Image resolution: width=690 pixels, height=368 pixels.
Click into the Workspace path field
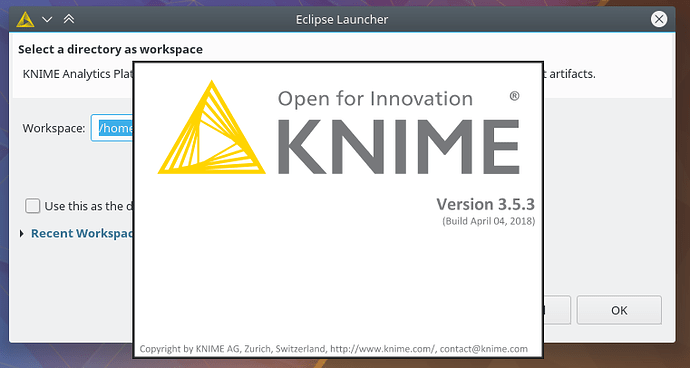coord(112,128)
